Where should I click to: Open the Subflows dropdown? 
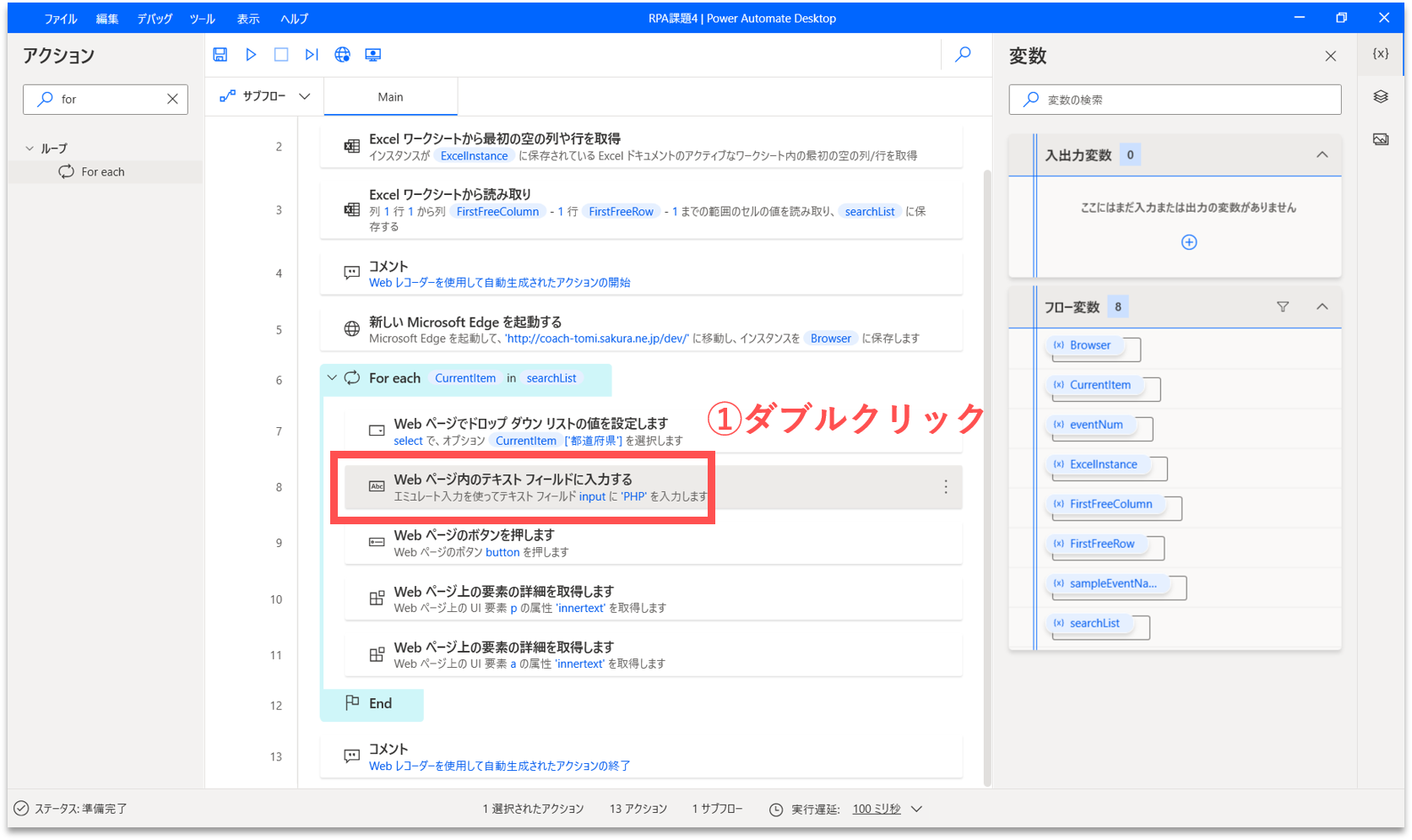pos(265,96)
